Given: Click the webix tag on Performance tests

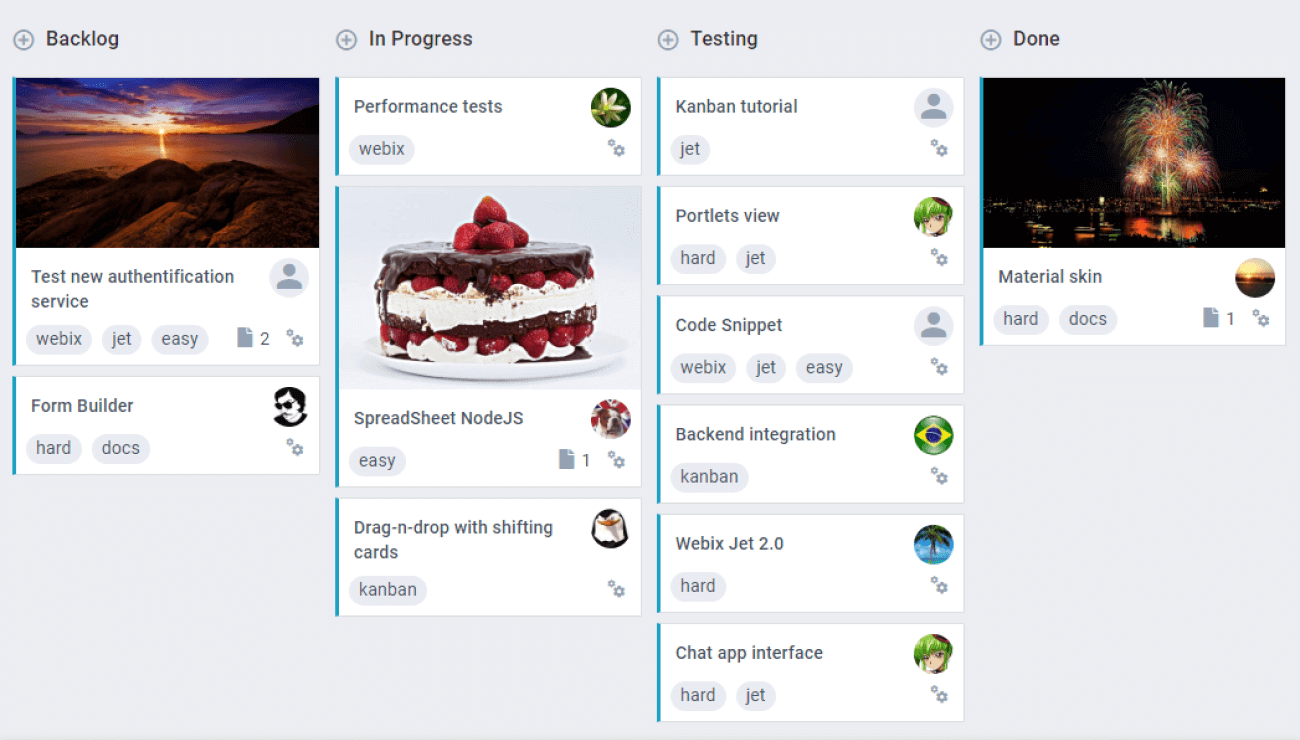Looking at the screenshot, I should [382, 149].
